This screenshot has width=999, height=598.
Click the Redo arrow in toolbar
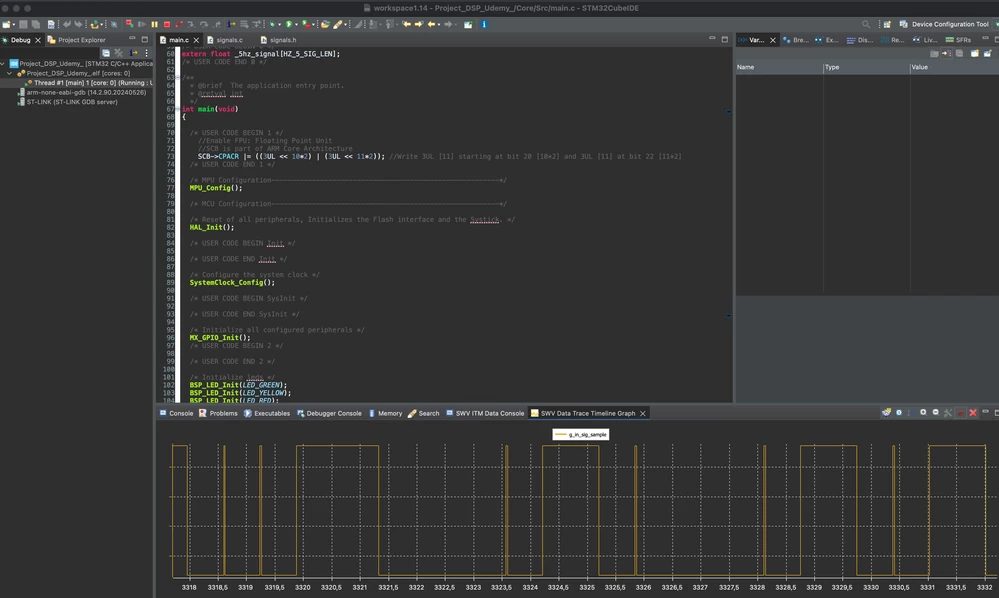78,24
